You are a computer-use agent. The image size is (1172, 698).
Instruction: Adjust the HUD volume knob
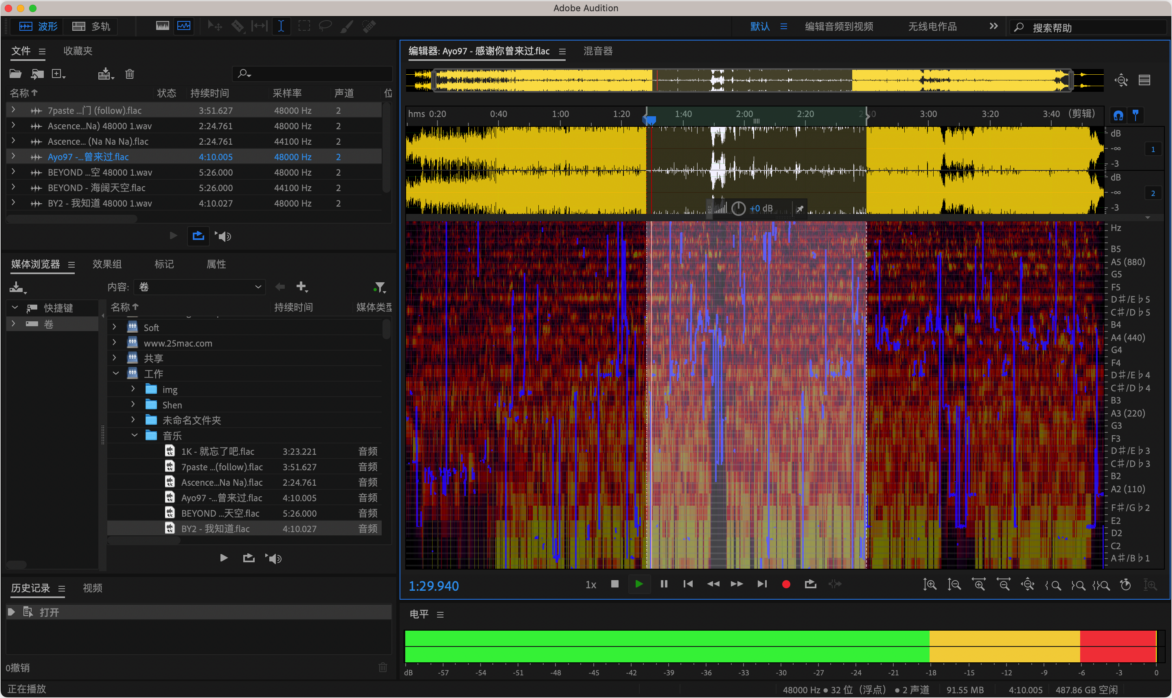738,209
